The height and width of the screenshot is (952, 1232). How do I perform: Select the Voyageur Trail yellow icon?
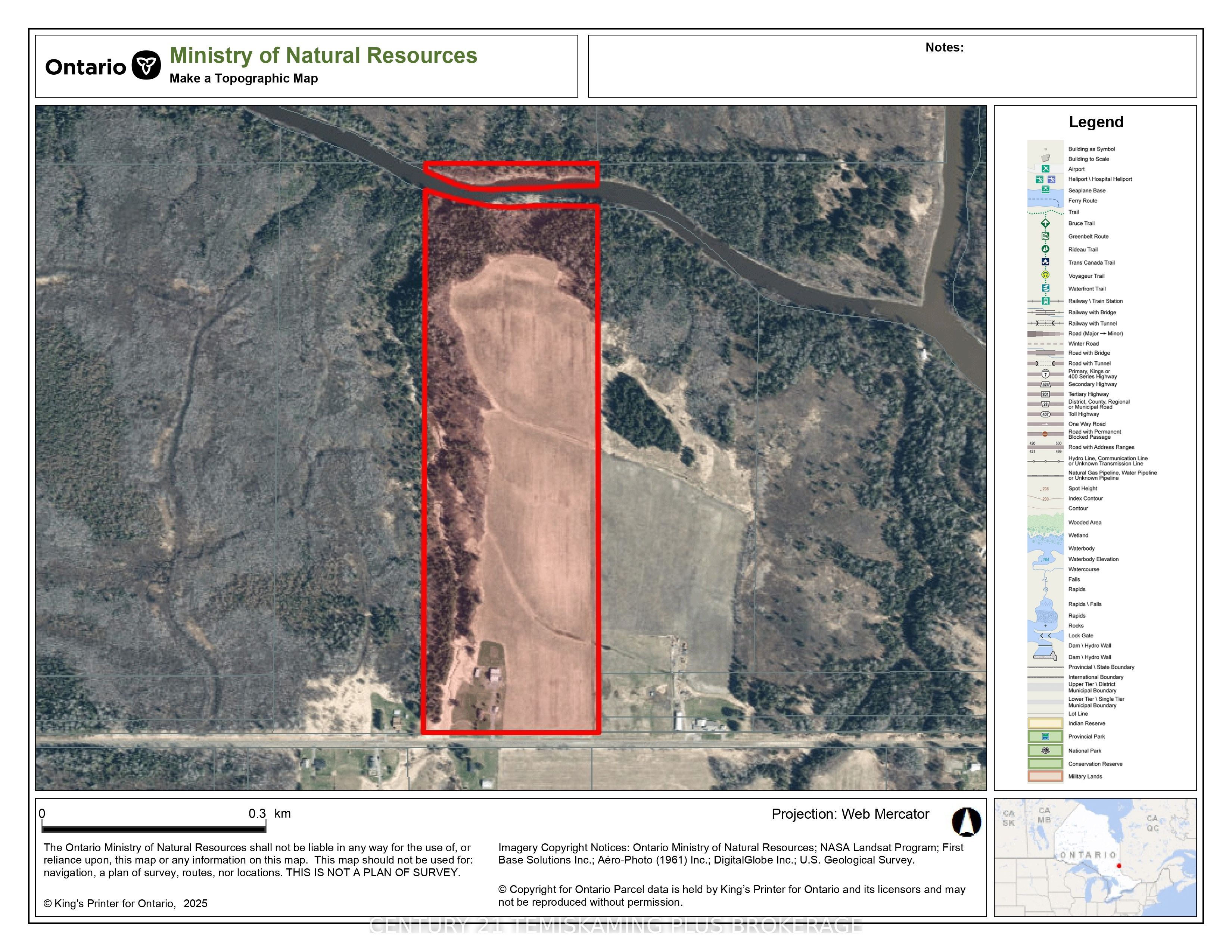pos(1045,275)
